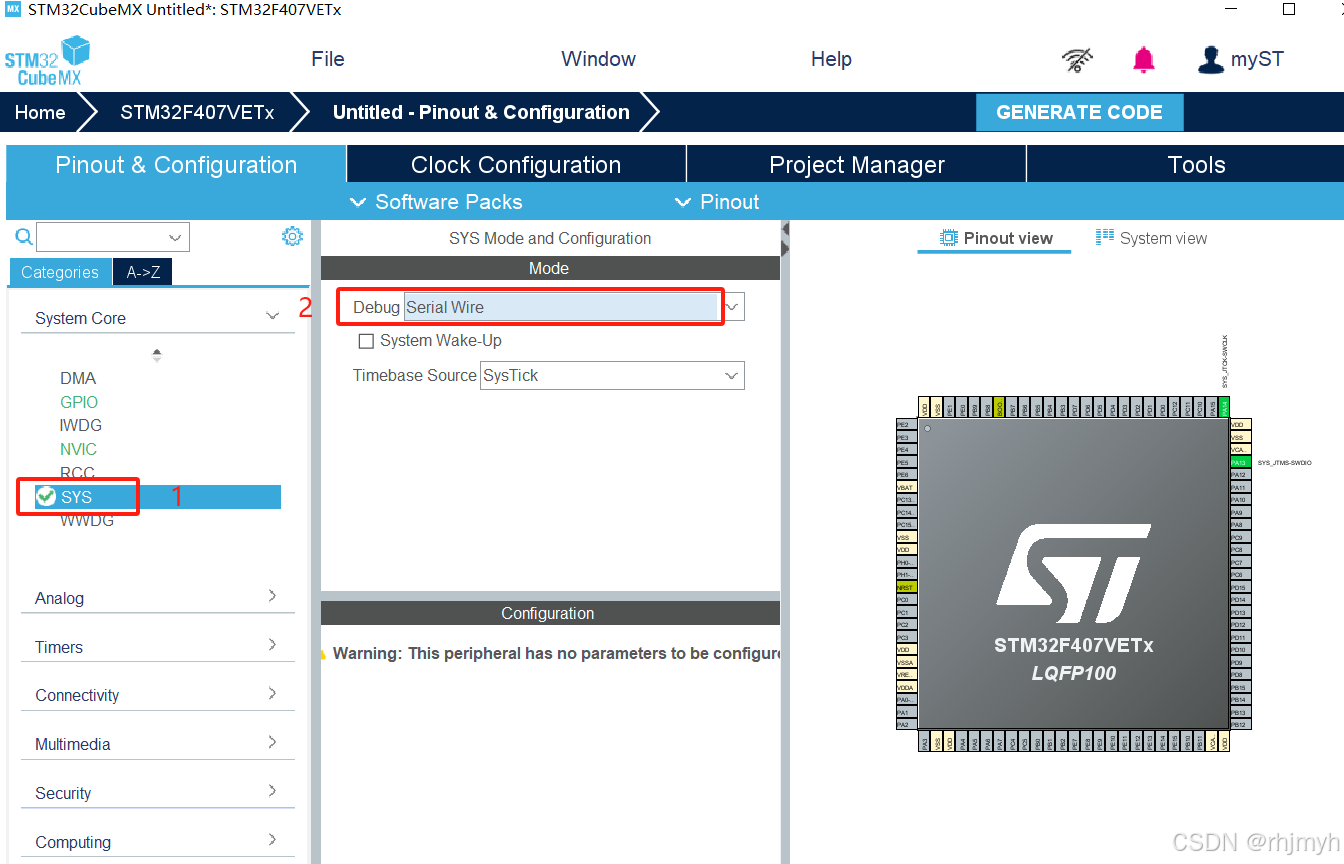Collapse the System Core category
1344x864 pixels.
(272, 314)
